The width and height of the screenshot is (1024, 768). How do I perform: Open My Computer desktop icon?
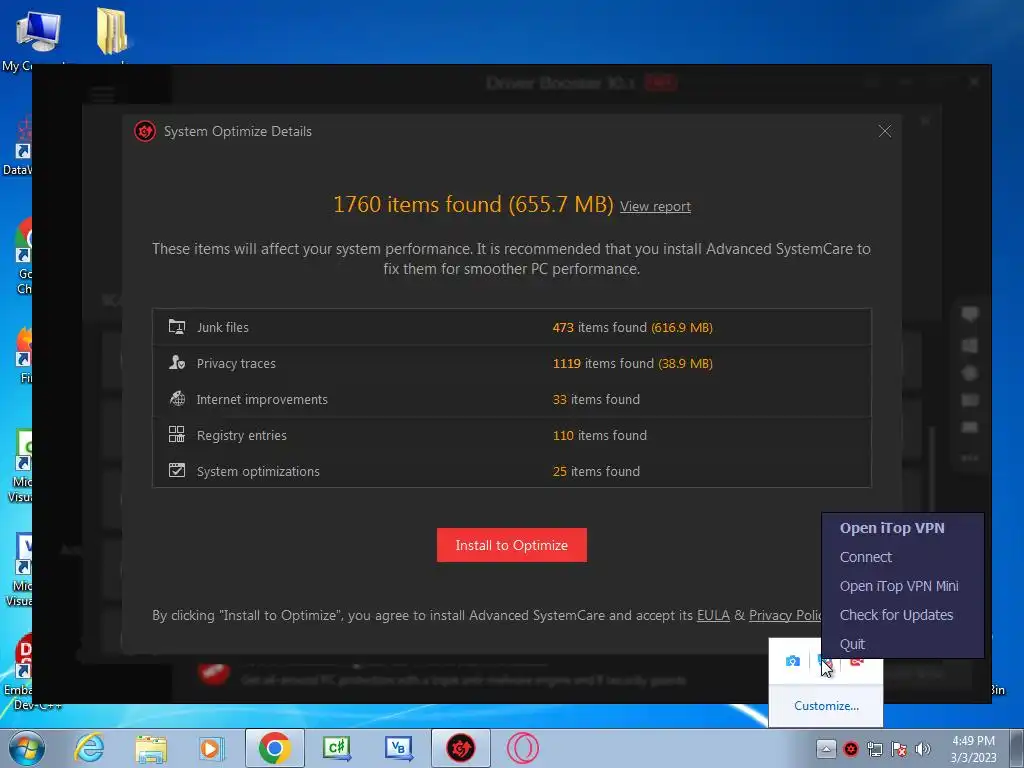pyautogui.click(x=36, y=39)
